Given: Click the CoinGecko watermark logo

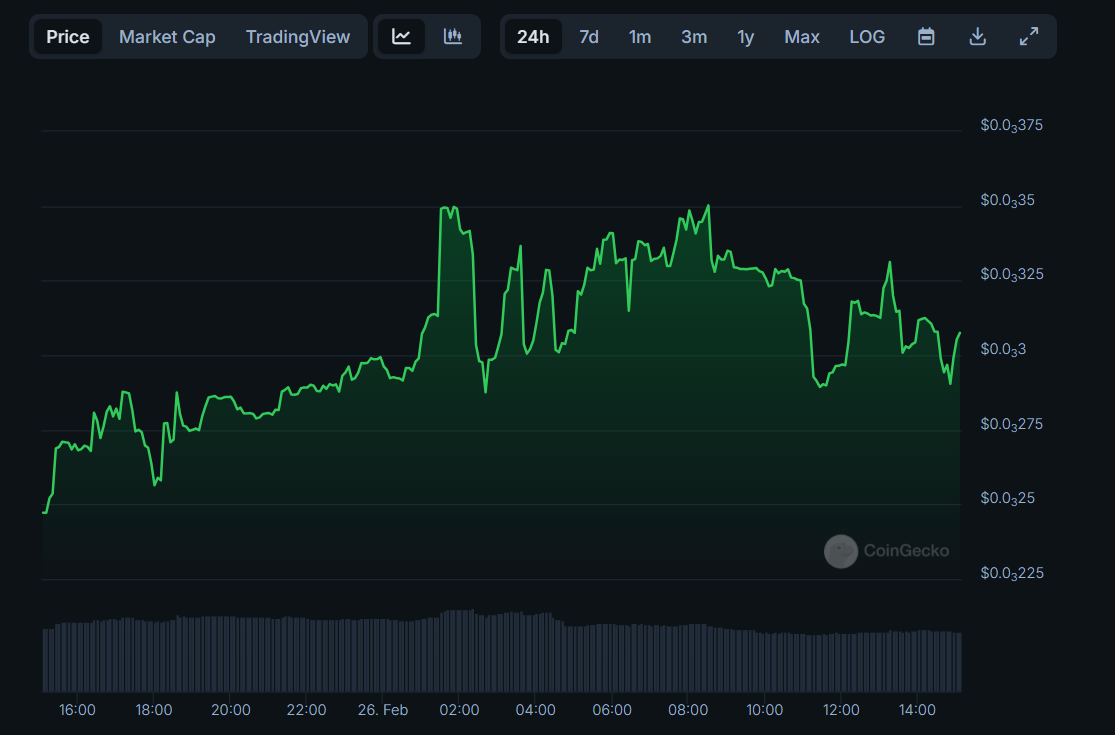Looking at the screenshot, I should click(x=886, y=551).
